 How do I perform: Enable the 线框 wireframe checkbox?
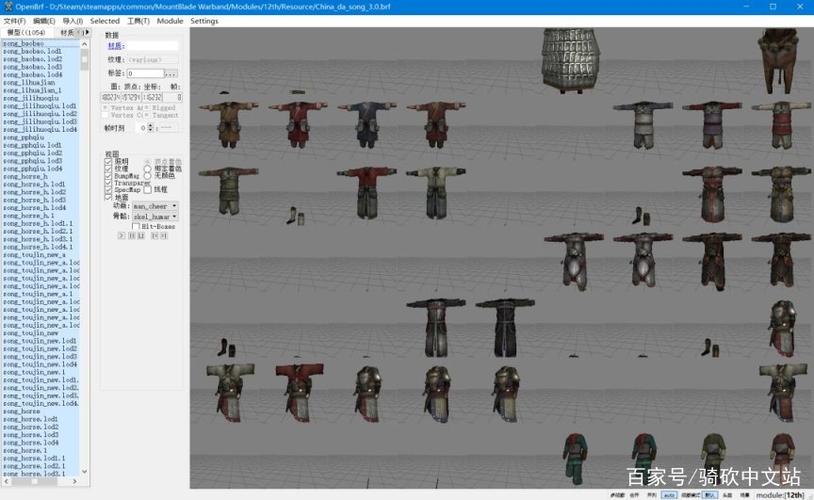(x=147, y=190)
